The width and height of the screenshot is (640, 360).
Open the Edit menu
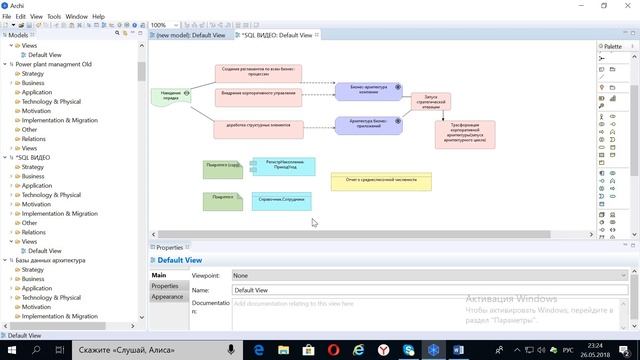(20, 17)
